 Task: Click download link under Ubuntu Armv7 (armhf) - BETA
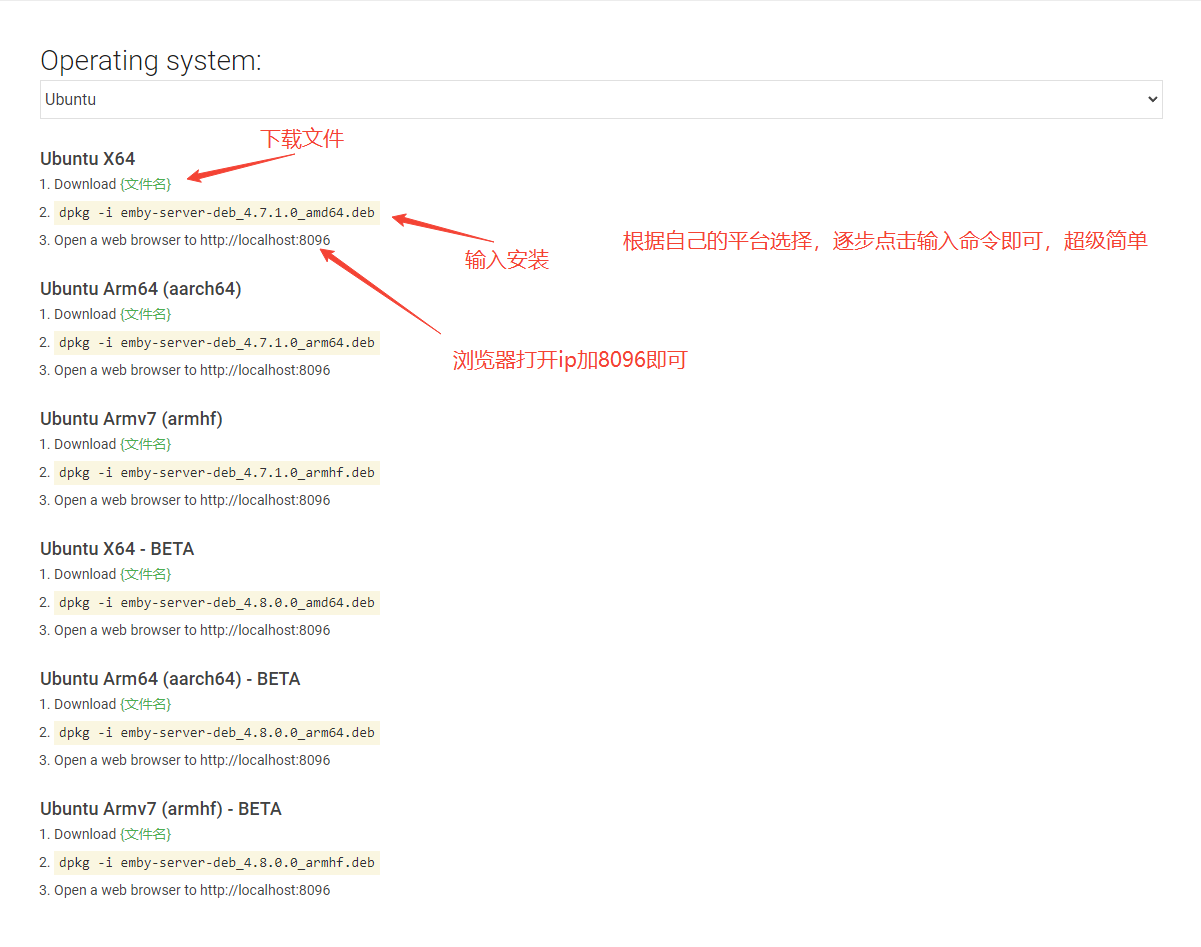click(146, 834)
